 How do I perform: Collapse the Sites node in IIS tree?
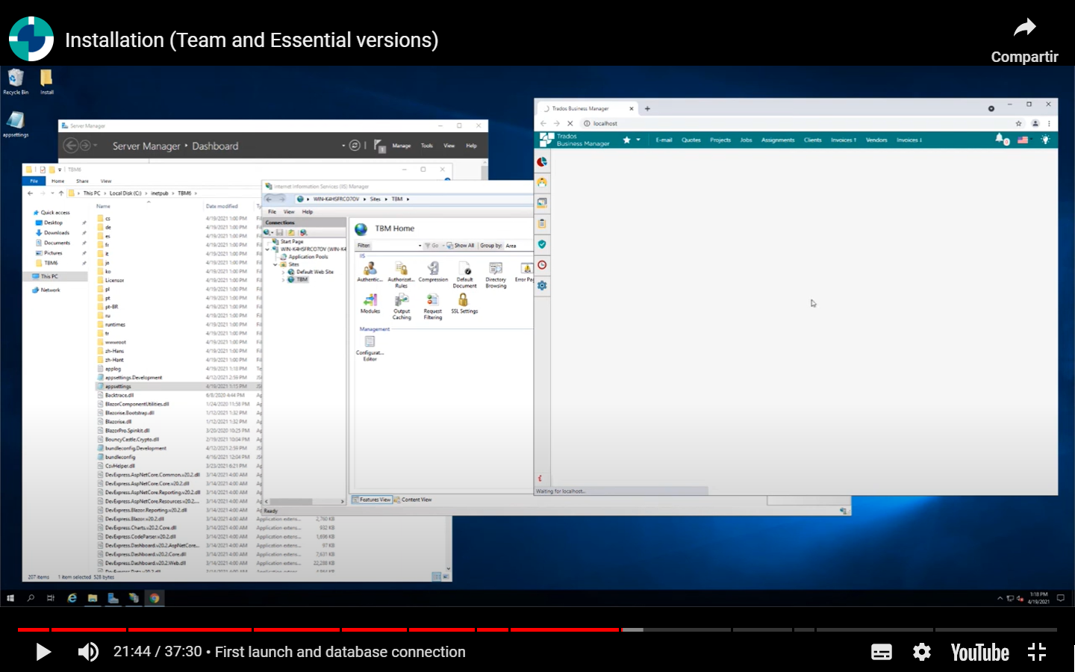(275, 264)
